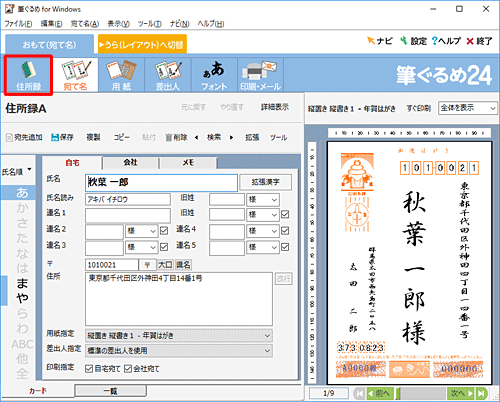The width and height of the screenshot is (500, 402).
Task: Click the 県名 prefecture name button
Action: 183,265
